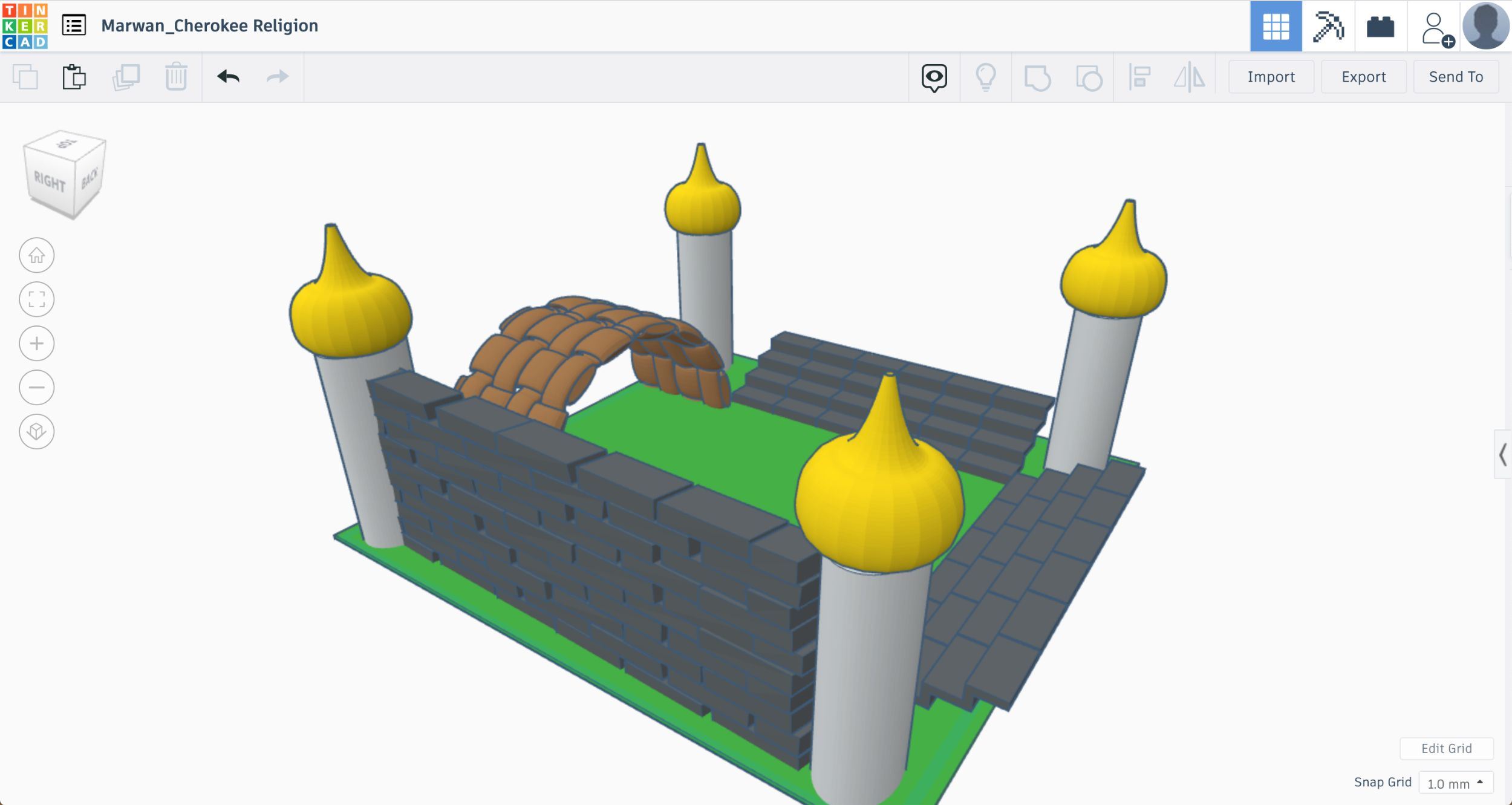Switch to Blocks pickaxe mode
Image resolution: width=1512 pixels, height=805 pixels.
point(1328,27)
